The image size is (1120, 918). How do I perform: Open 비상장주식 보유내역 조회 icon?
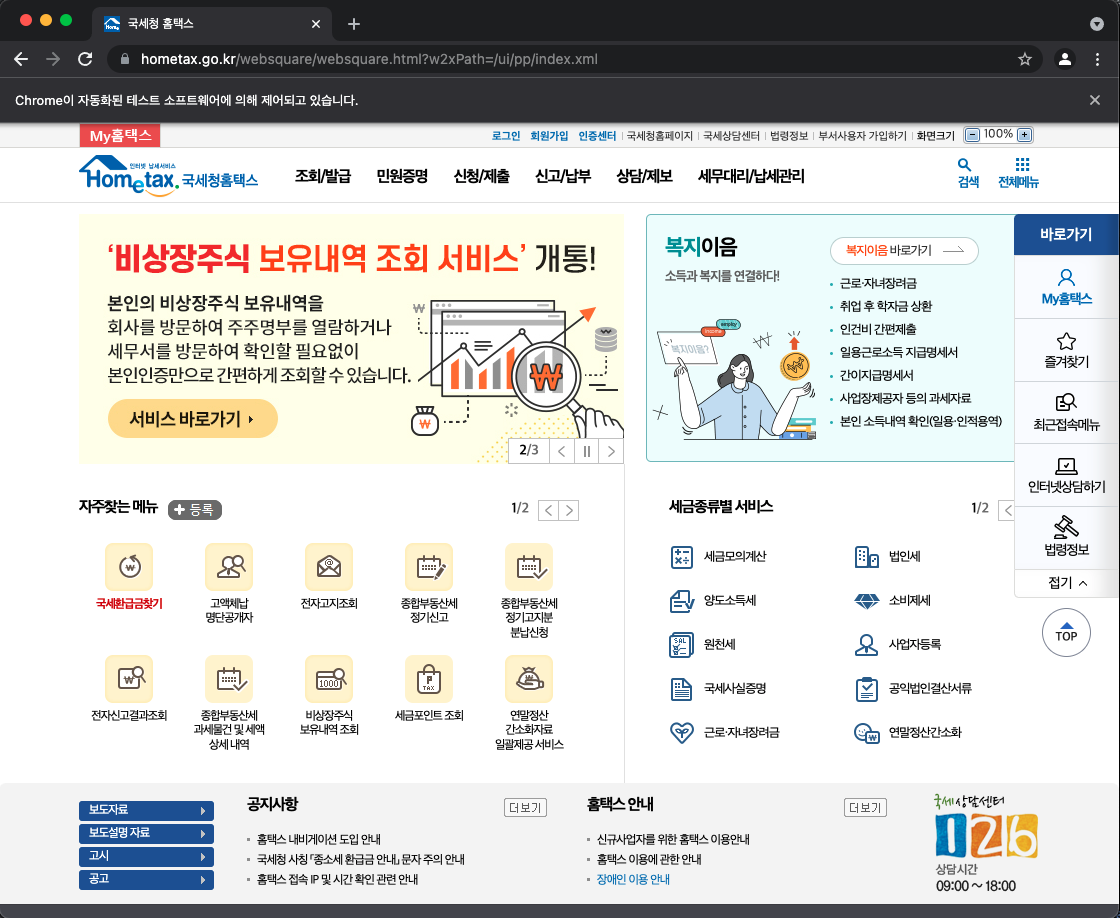329,679
